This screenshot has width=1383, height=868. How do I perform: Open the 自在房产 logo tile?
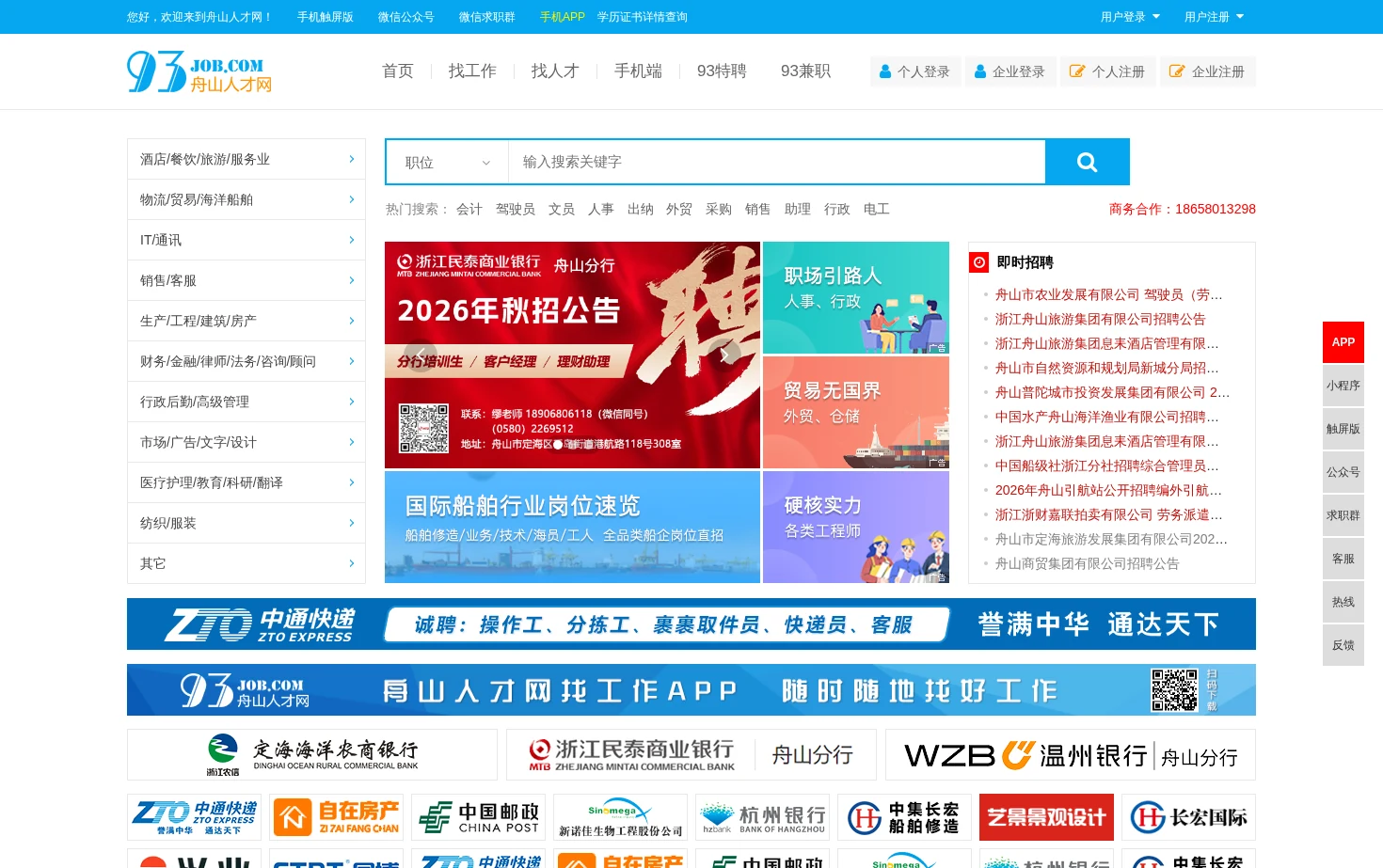click(337, 817)
